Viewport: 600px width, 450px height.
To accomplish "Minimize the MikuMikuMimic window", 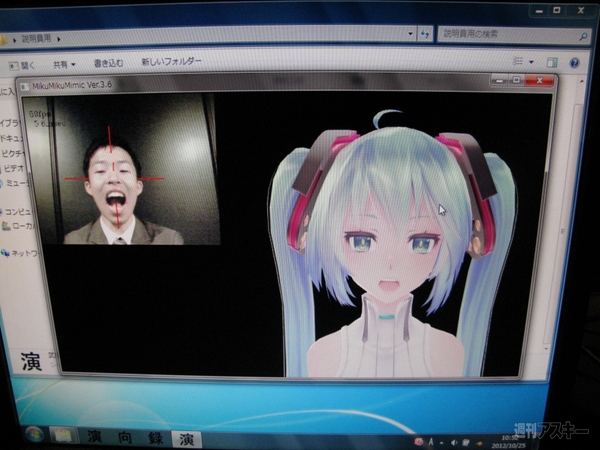I will tap(499, 80).
